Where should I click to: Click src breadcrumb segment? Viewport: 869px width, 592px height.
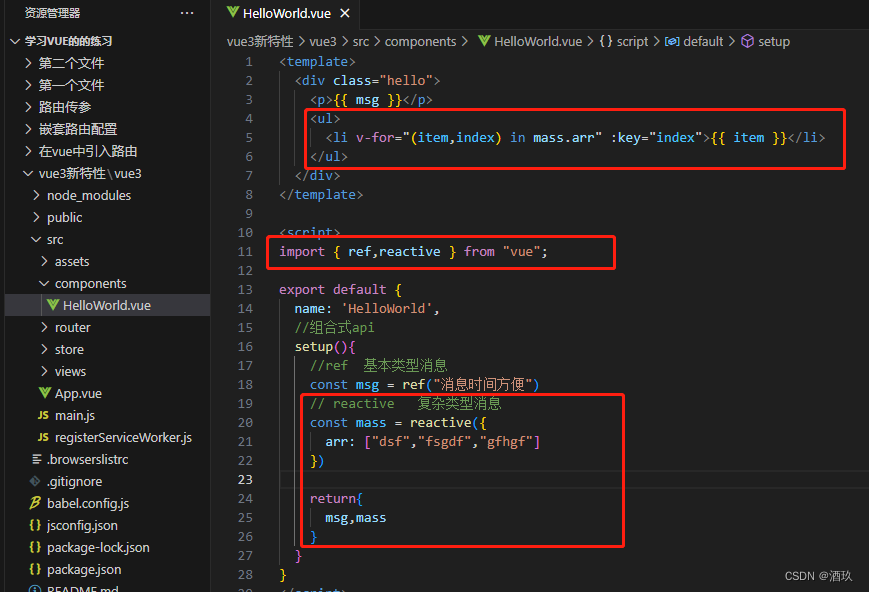pyautogui.click(x=361, y=42)
